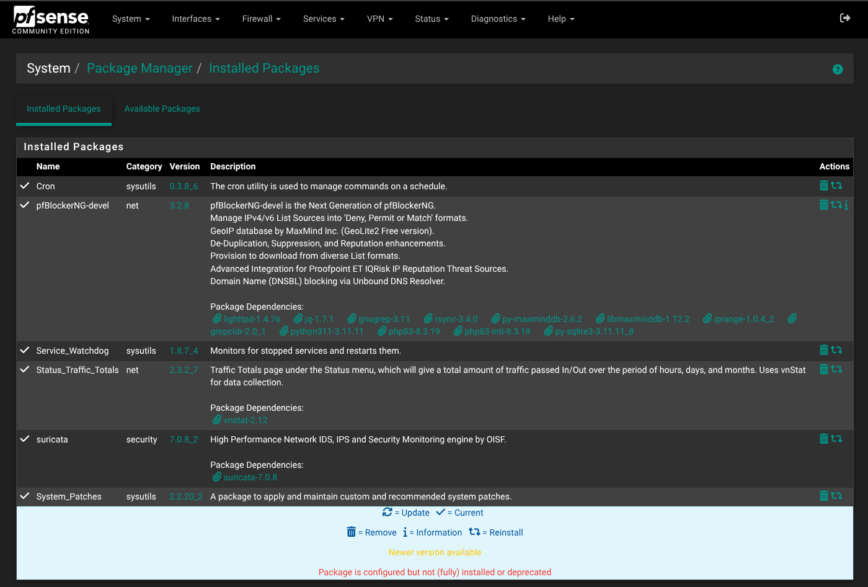Open pfBlockerNG-devel version 3.2.8 link
Image resolution: width=868 pixels, height=587 pixels.
pyautogui.click(x=179, y=205)
